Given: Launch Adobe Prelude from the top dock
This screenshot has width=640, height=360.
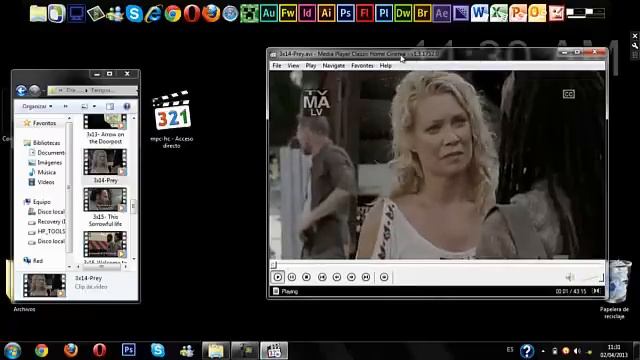Looking at the screenshot, I should (384, 13).
